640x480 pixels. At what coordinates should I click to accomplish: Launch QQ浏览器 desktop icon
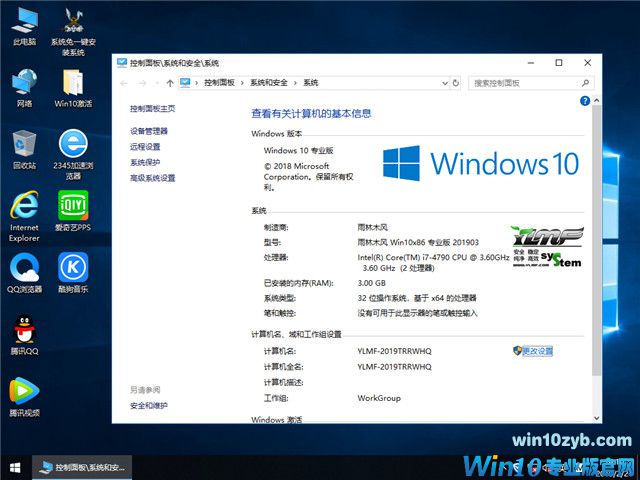click(24, 273)
